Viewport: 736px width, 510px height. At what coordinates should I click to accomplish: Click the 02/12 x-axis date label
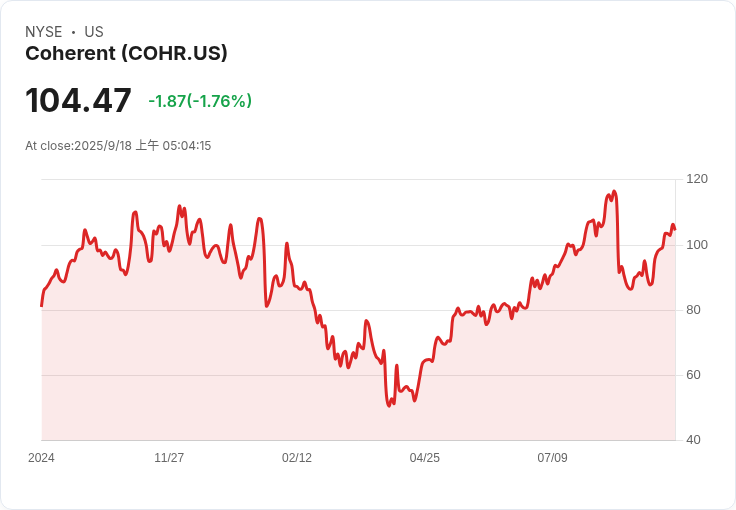[x=297, y=458]
